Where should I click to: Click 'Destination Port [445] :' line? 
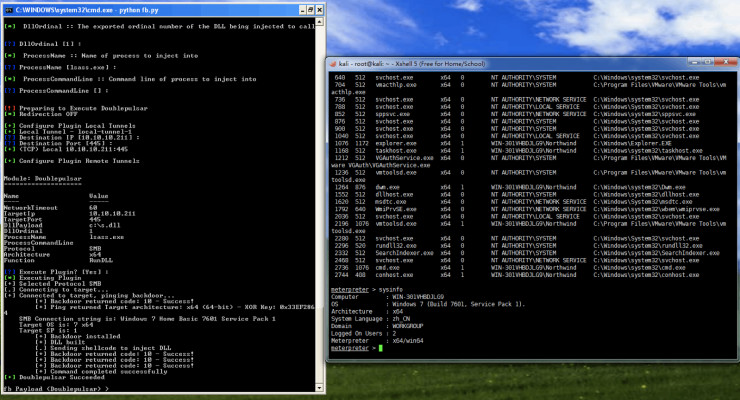[x=58, y=143]
